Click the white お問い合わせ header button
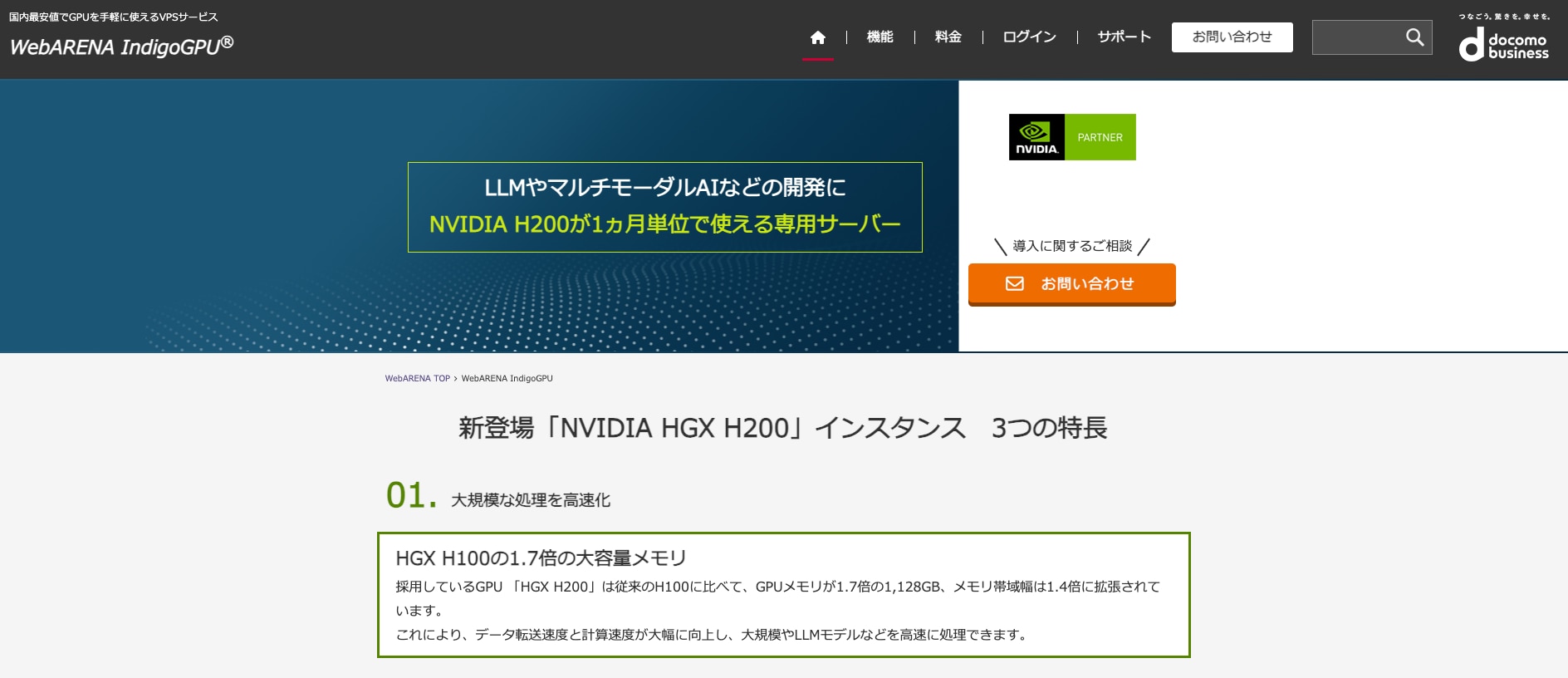This screenshot has height=678, width=1568. tap(1232, 37)
